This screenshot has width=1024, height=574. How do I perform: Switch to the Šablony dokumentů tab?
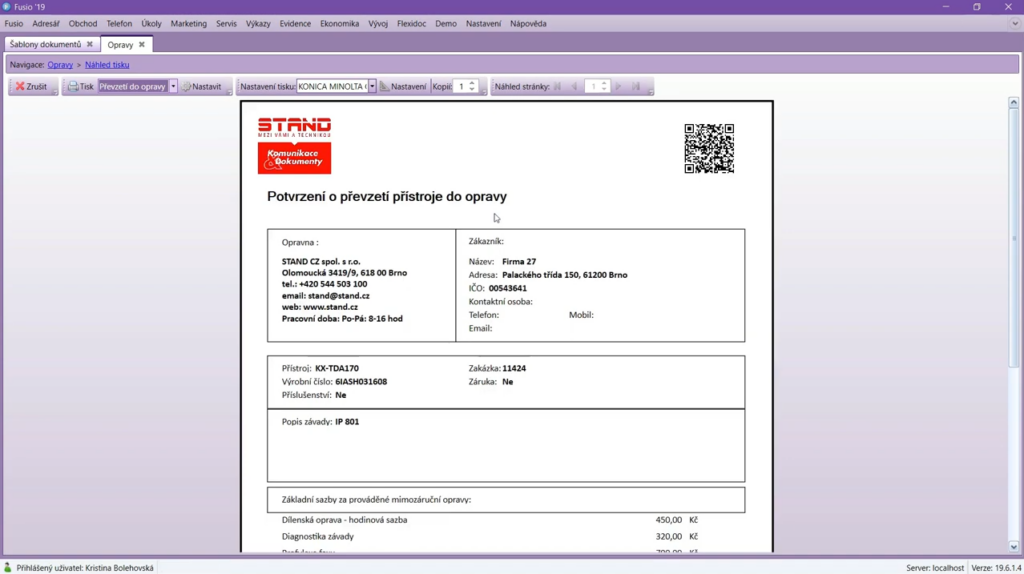[x=45, y=44]
